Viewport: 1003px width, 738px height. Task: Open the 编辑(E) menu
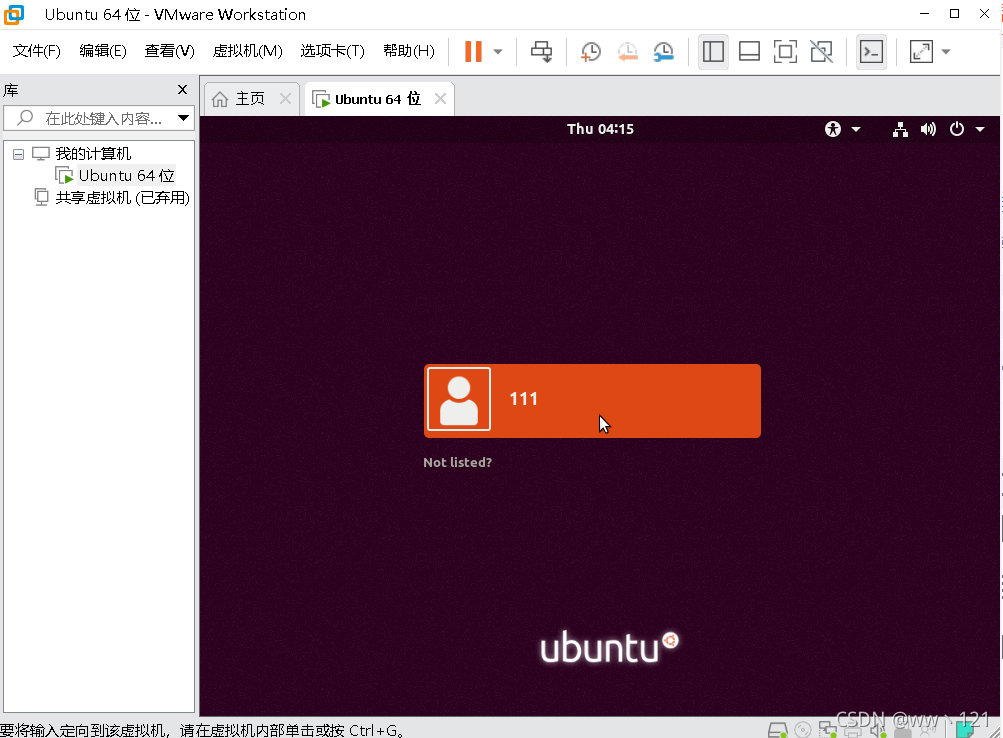coord(103,51)
